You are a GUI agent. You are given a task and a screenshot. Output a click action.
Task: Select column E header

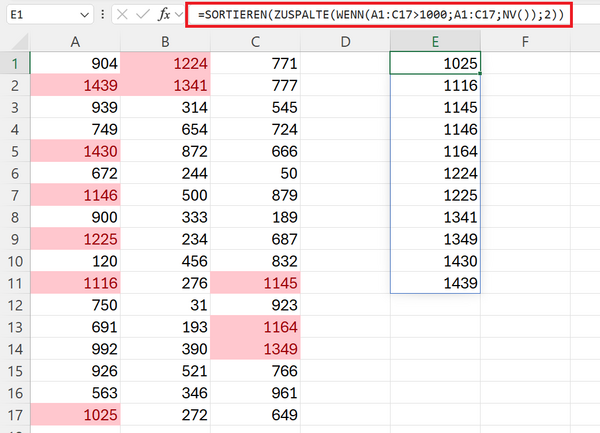point(435,41)
